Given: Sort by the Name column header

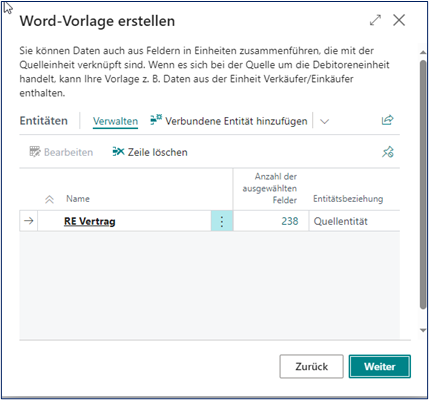Looking at the screenshot, I should tap(78, 199).
